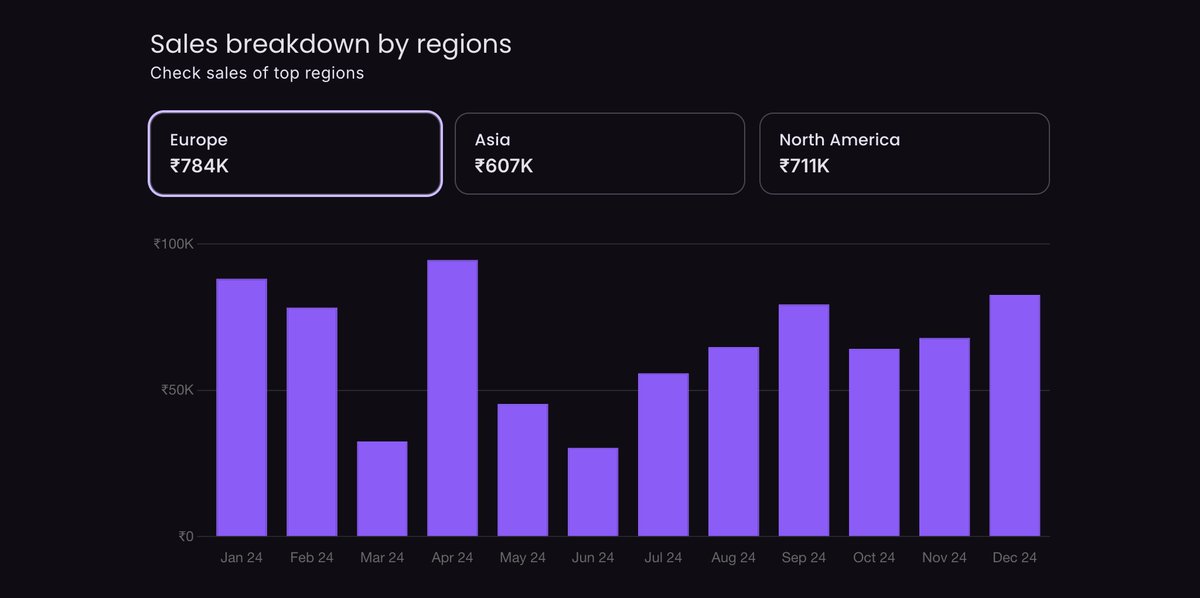Click the Feb 24 axis label
The width and height of the screenshot is (1200, 598).
coord(312,558)
